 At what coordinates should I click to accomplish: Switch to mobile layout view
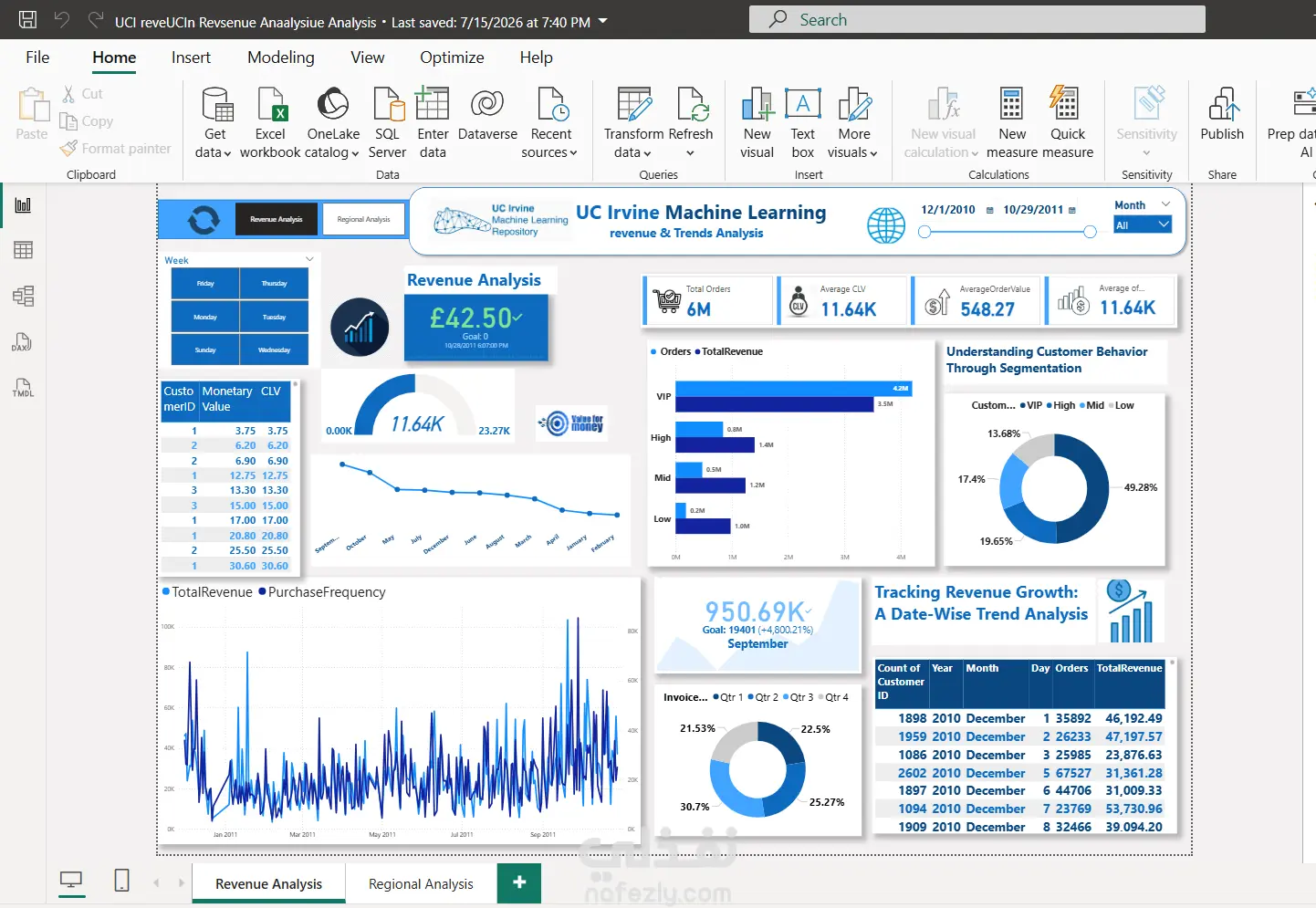click(x=121, y=880)
